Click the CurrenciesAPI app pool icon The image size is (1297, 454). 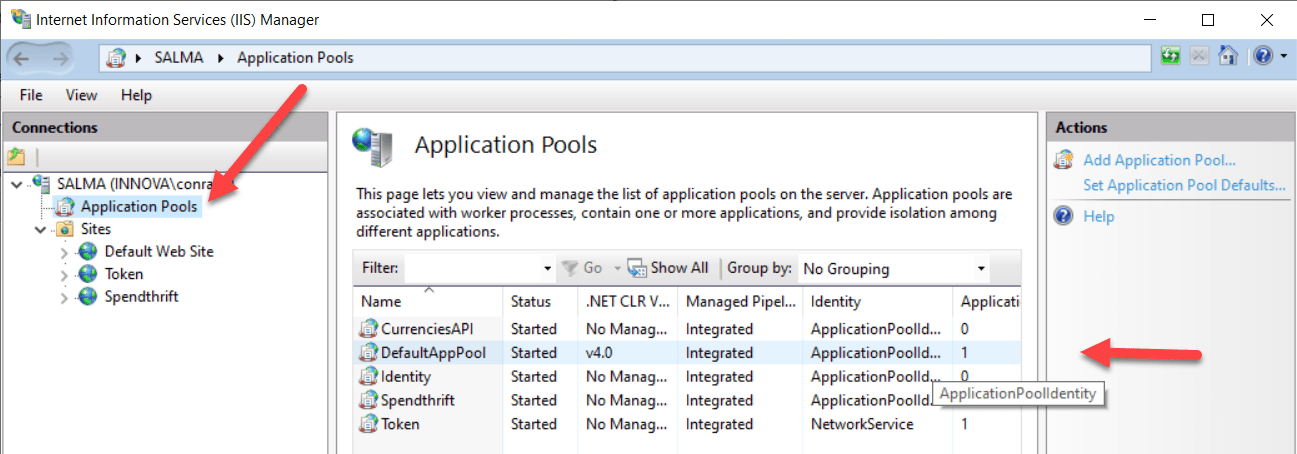(369, 328)
